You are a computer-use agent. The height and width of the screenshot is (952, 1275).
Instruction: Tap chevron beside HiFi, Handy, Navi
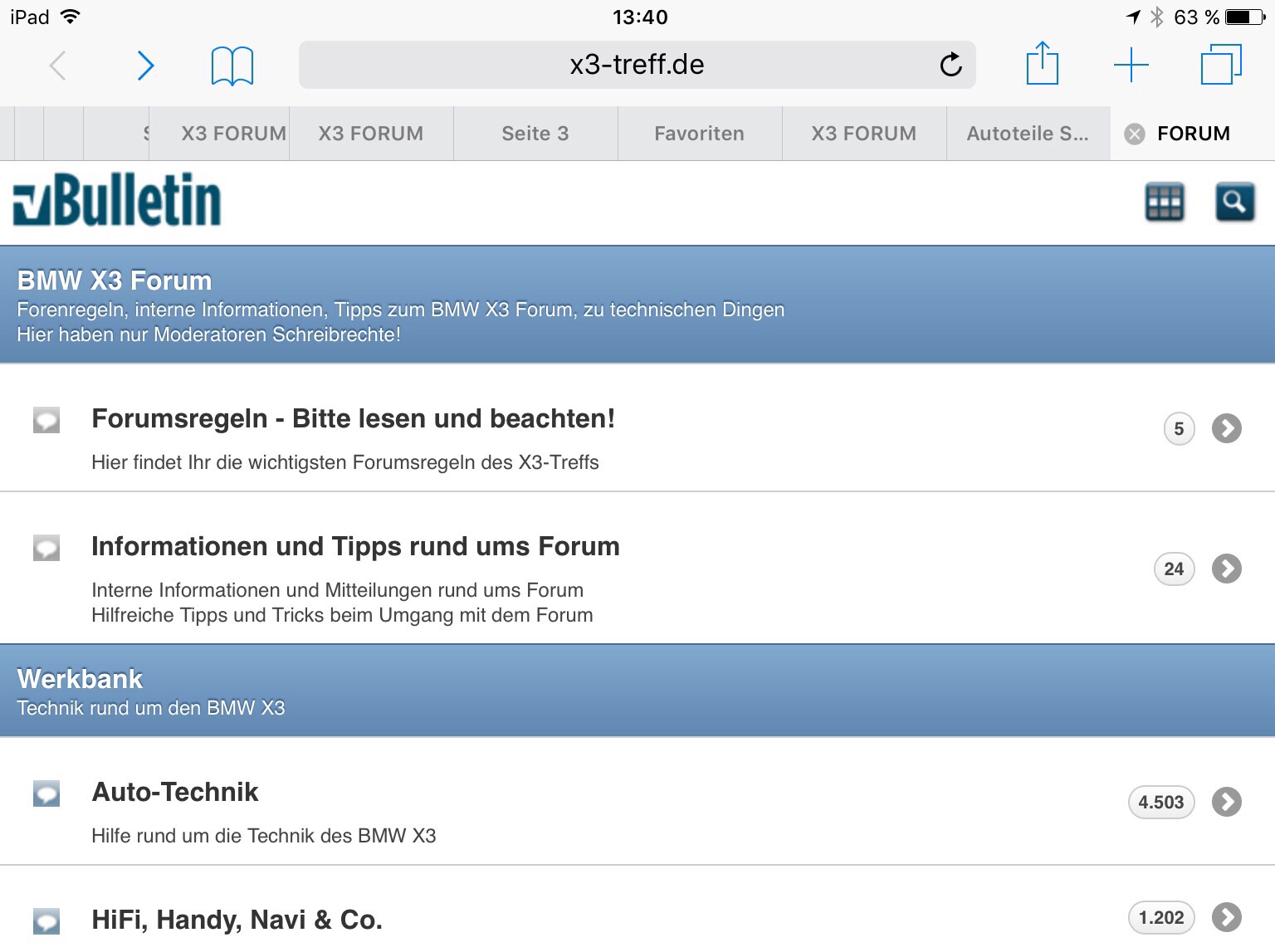click(x=1226, y=917)
